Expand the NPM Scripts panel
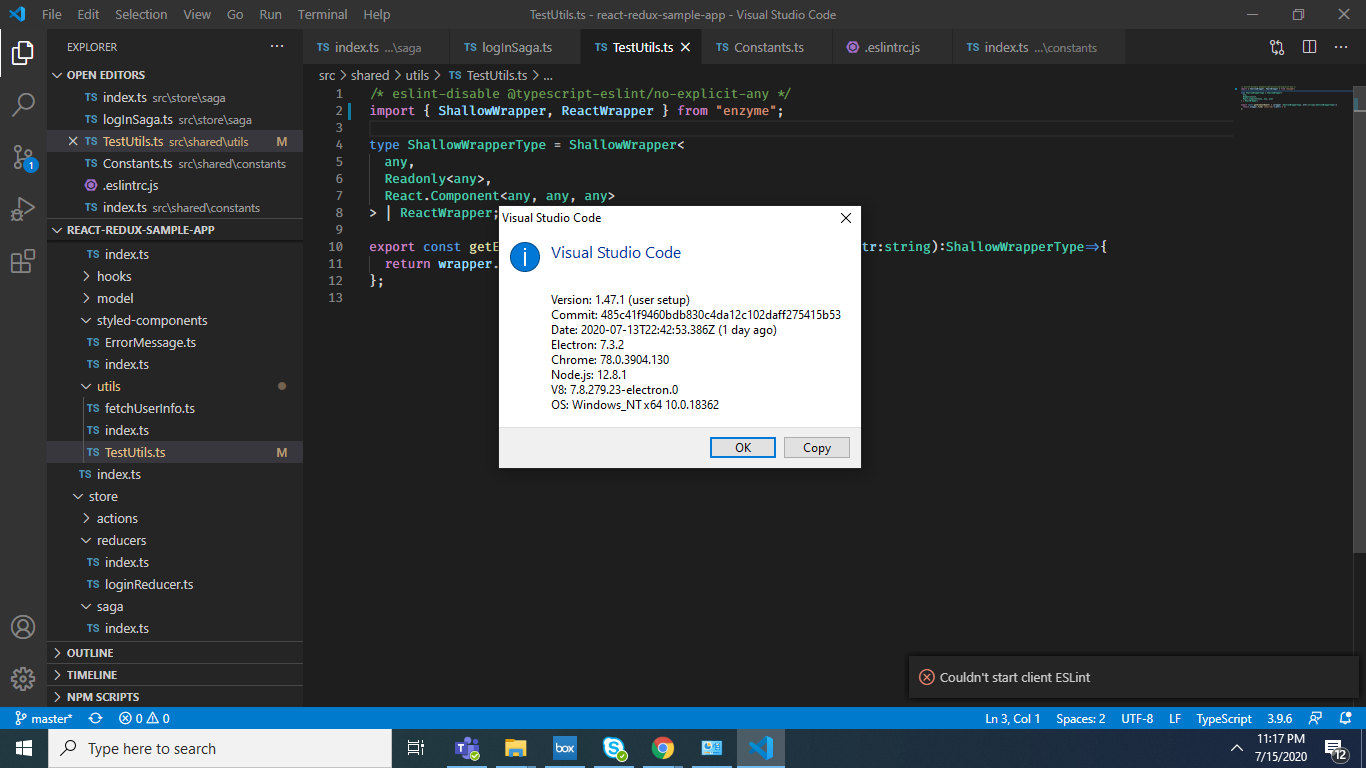This screenshot has height=768, width=1366. 175,697
